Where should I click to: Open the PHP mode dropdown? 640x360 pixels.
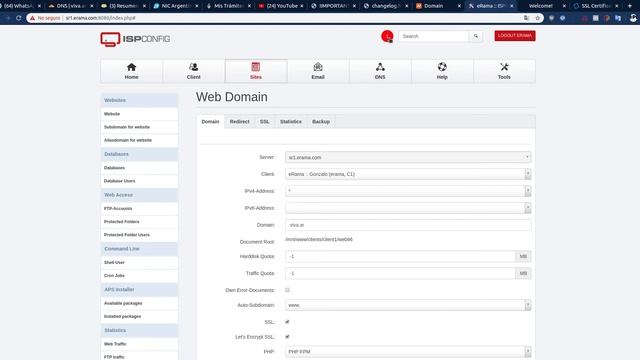(x=408, y=351)
